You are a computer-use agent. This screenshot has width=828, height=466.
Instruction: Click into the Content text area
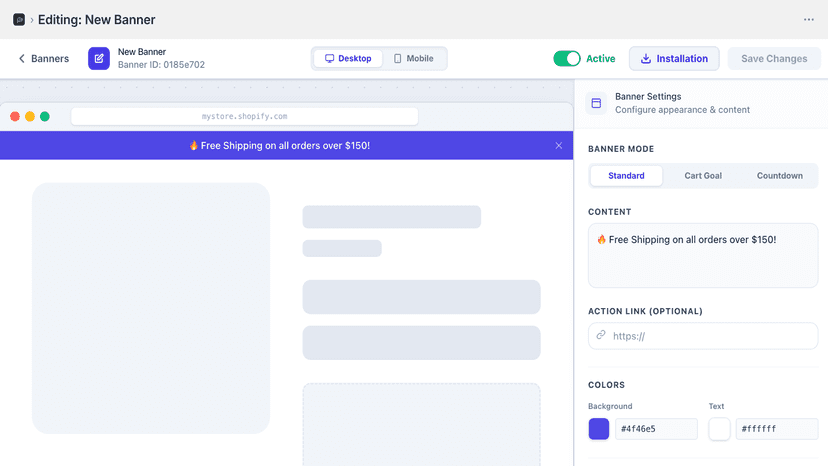703,256
